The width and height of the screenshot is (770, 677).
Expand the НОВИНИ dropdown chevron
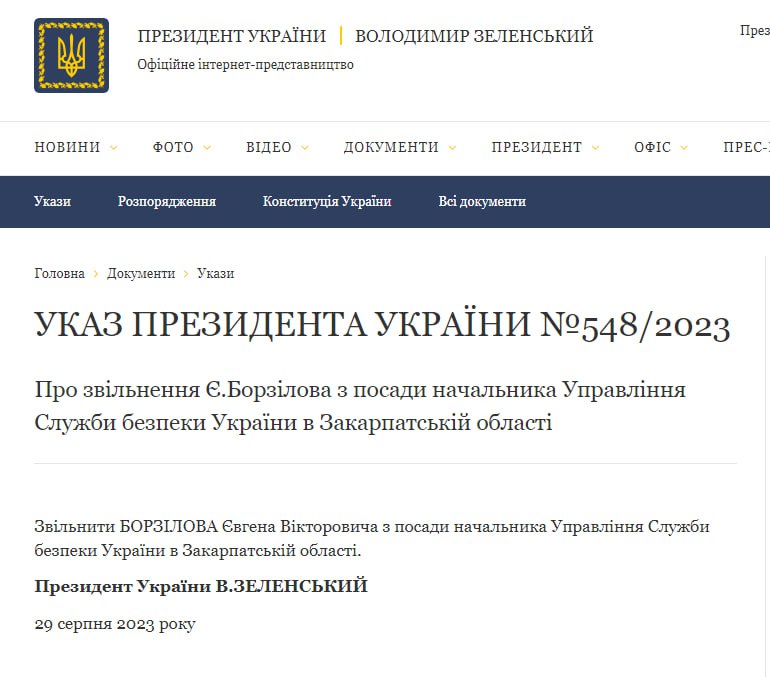click(114, 148)
